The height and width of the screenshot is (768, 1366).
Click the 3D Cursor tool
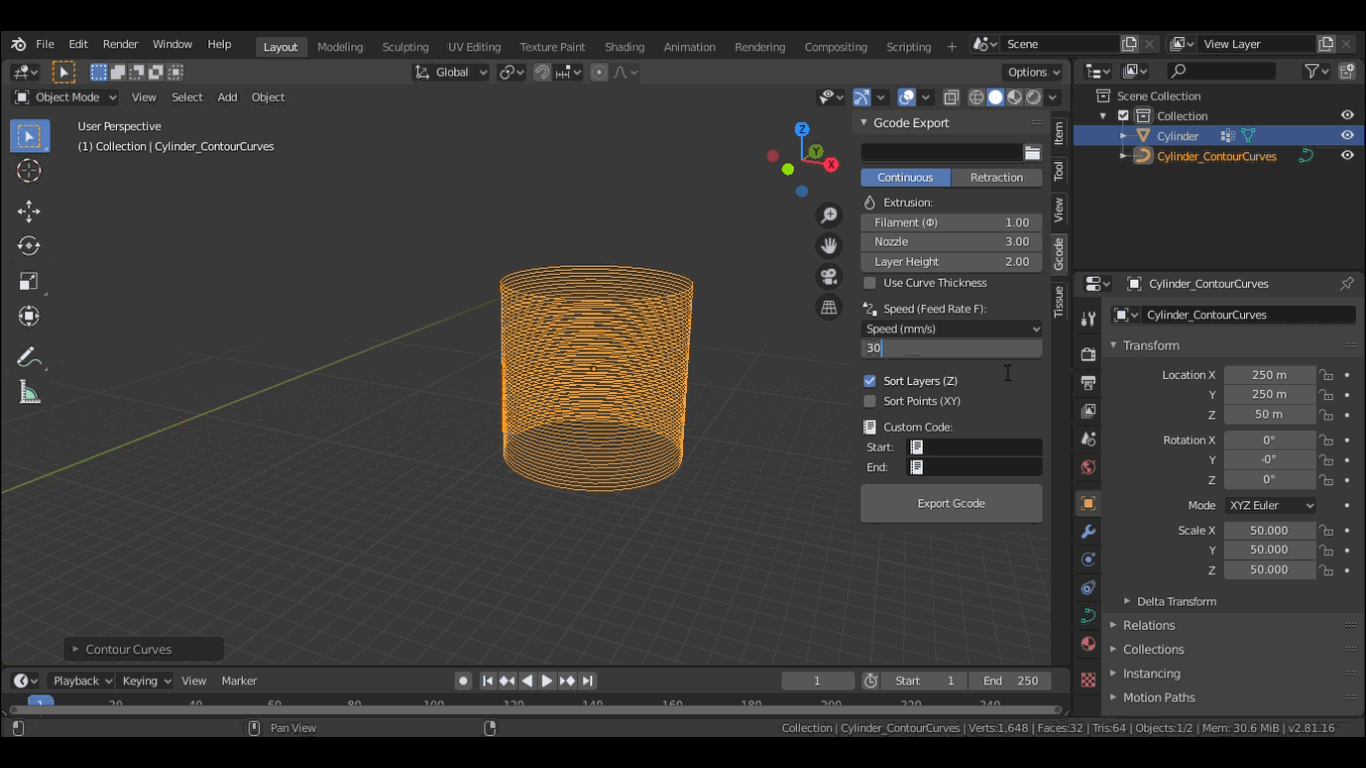pos(29,171)
